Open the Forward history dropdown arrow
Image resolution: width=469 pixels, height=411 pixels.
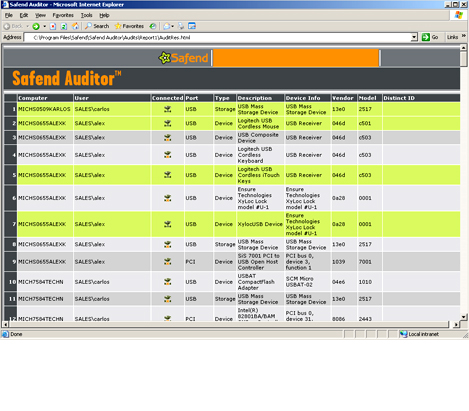tap(44, 26)
